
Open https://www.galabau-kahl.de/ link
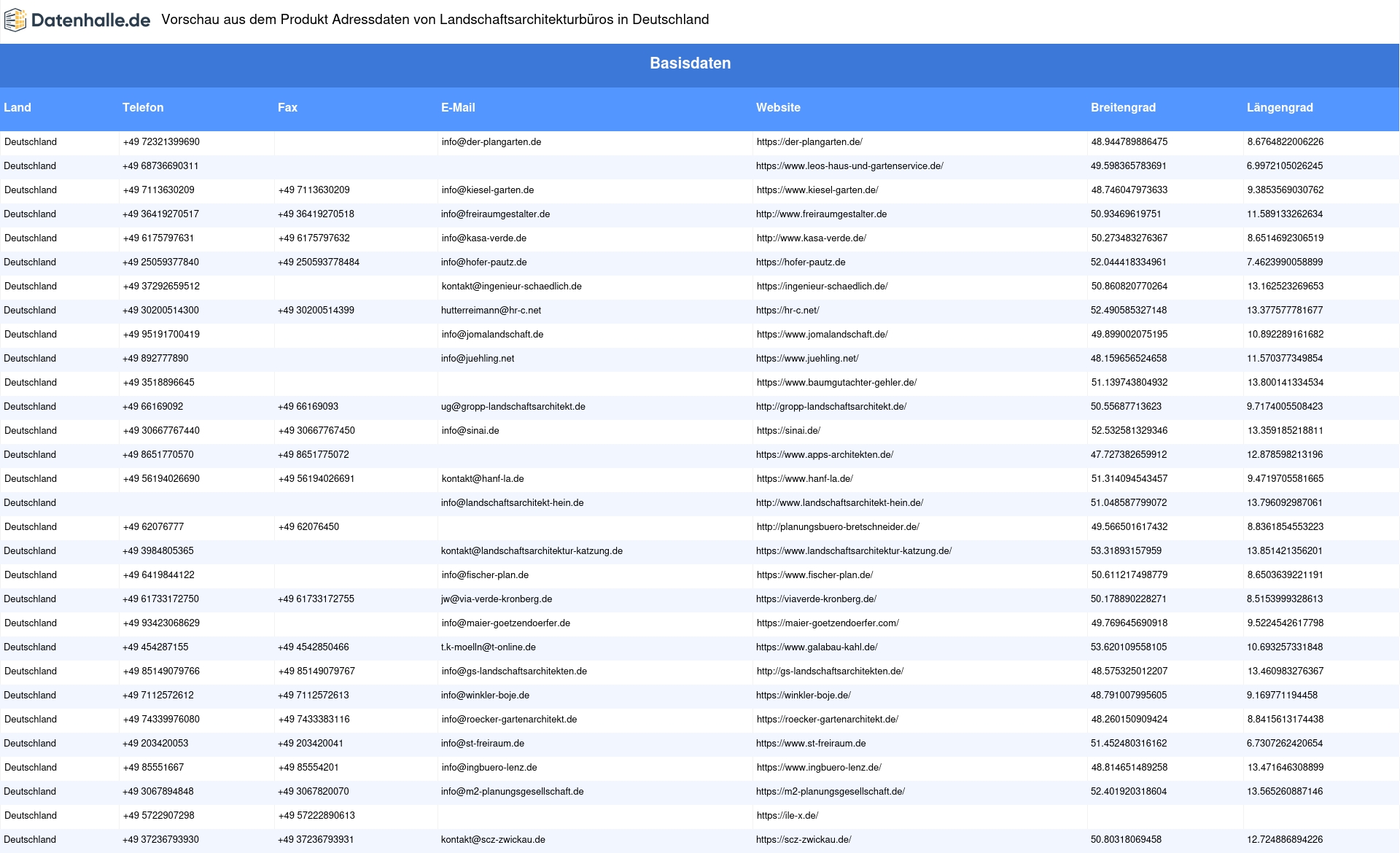point(817,647)
